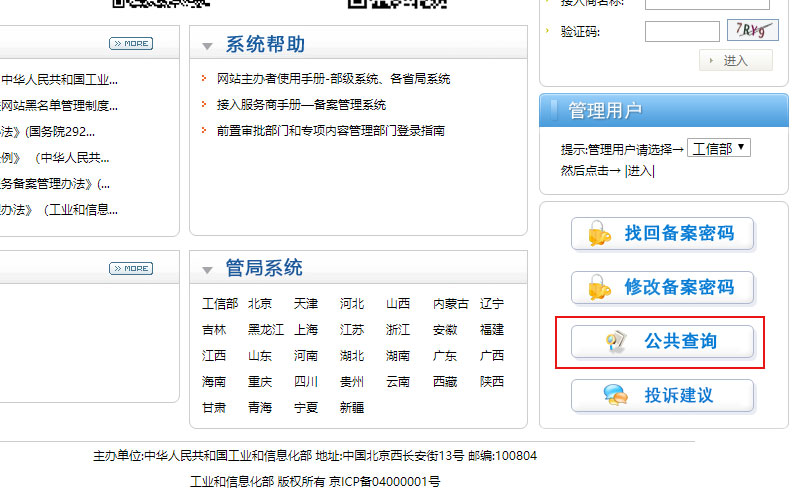The height and width of the screenshot is (496, 800).
Task: Select 新疆 link
Action: click(352, 408)
